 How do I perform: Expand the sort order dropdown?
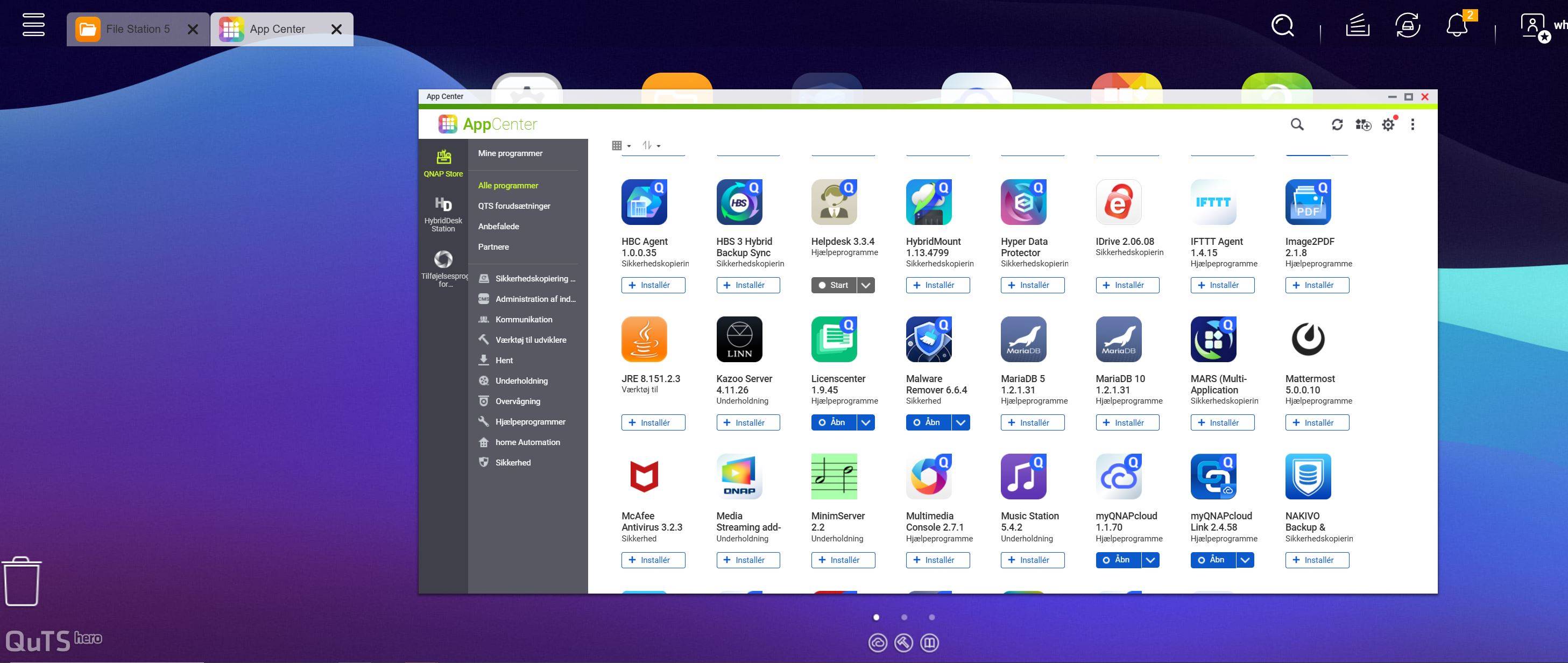[651, 145]
